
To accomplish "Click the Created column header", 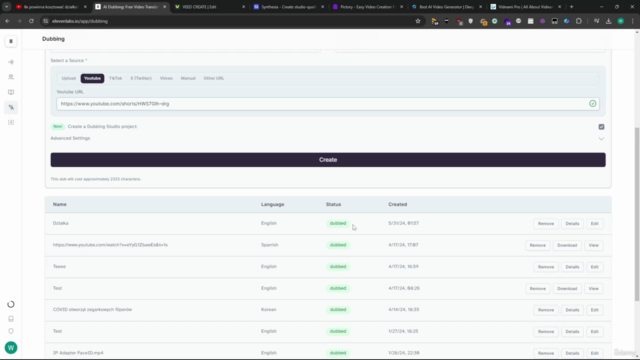I will [x=398, y=204].
